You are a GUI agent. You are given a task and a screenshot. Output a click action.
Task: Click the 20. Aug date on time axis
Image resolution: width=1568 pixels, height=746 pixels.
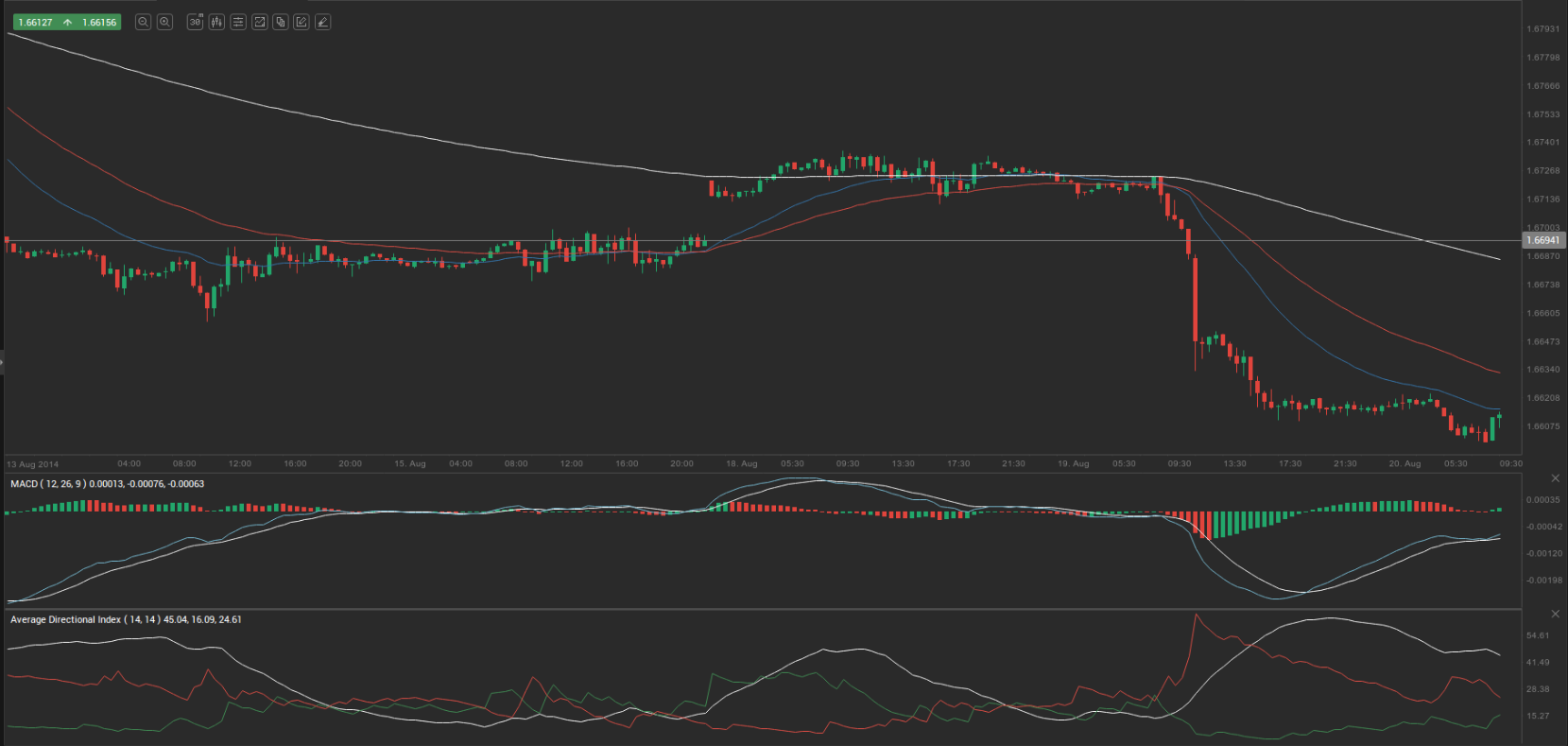coord(1404,464)
